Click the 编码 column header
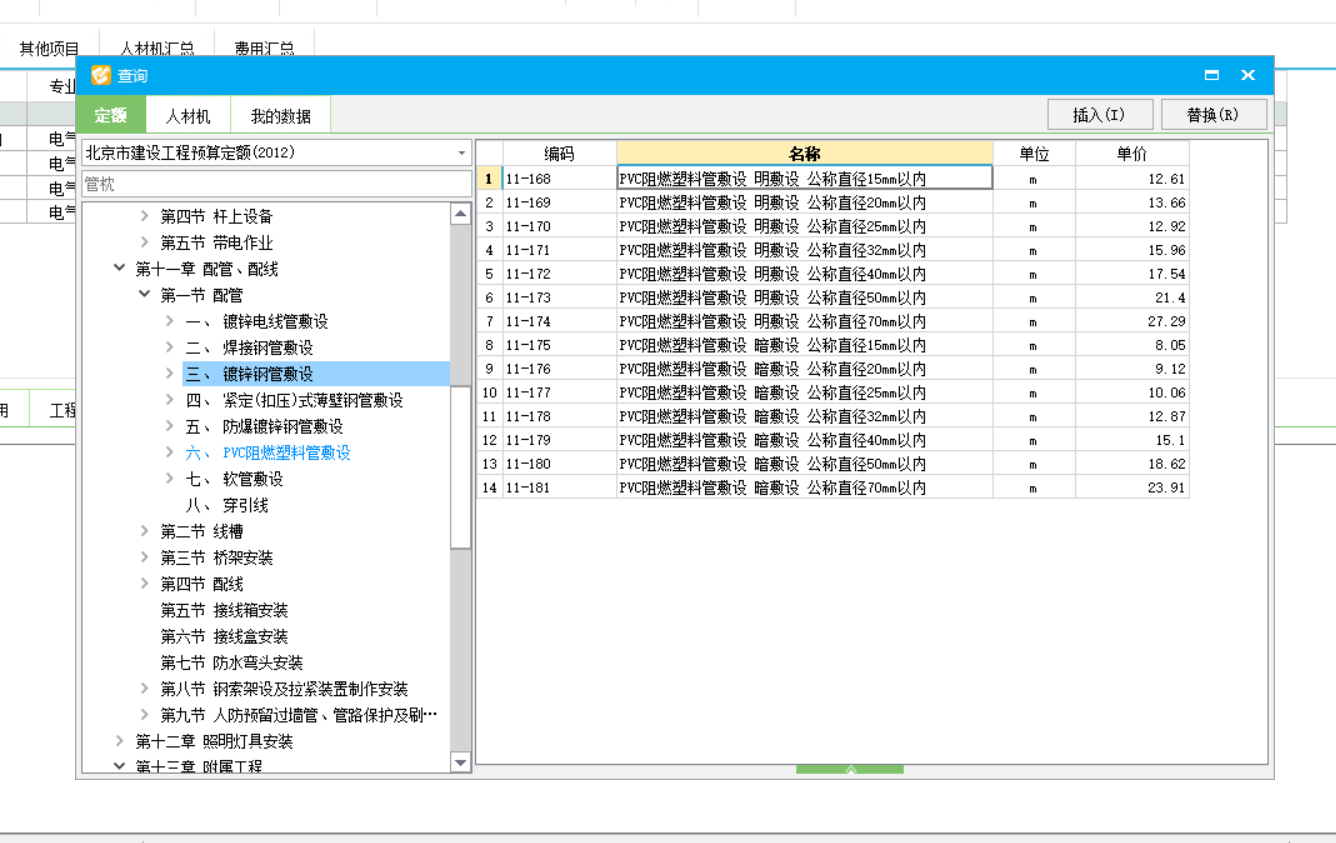The width and height of the screenshot is (1336, 843). [x=560, y=153]
